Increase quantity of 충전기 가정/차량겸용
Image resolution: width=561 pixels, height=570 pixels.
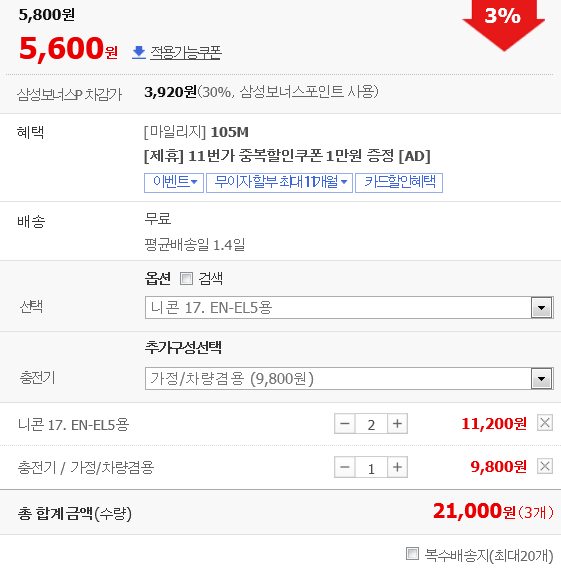pos(397,467)
